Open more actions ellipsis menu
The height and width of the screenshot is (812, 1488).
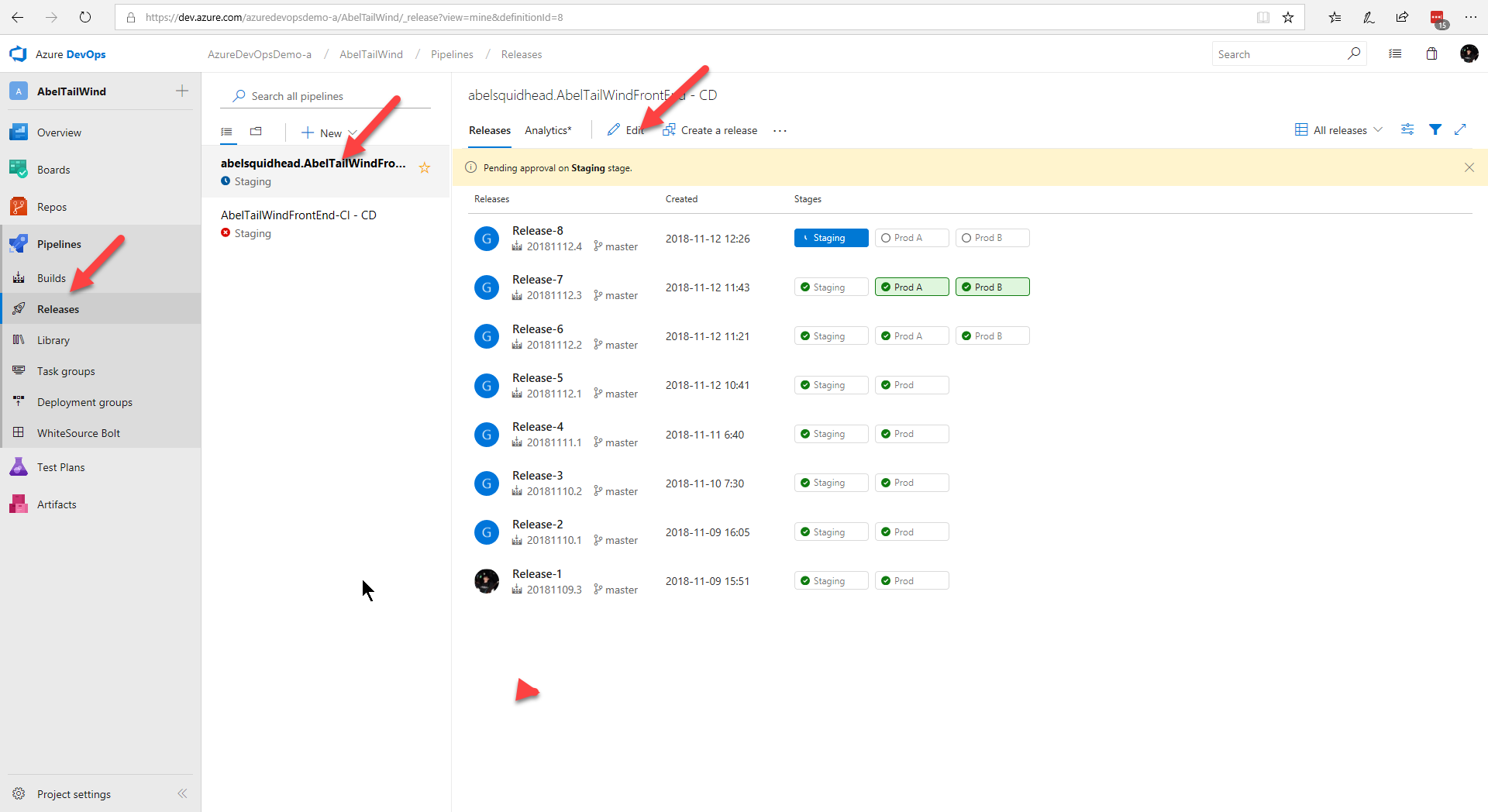(780, 131)
